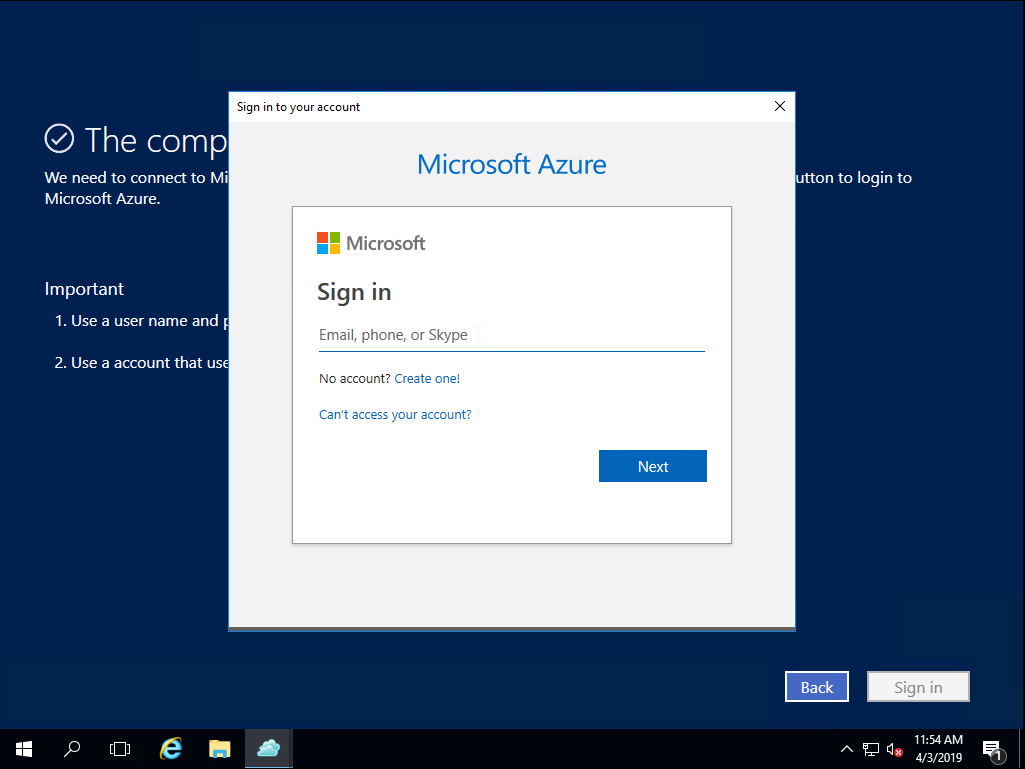The image size is (1025, 769).
Task: Open Task View from the taskbar
Action: coord(120,748)
